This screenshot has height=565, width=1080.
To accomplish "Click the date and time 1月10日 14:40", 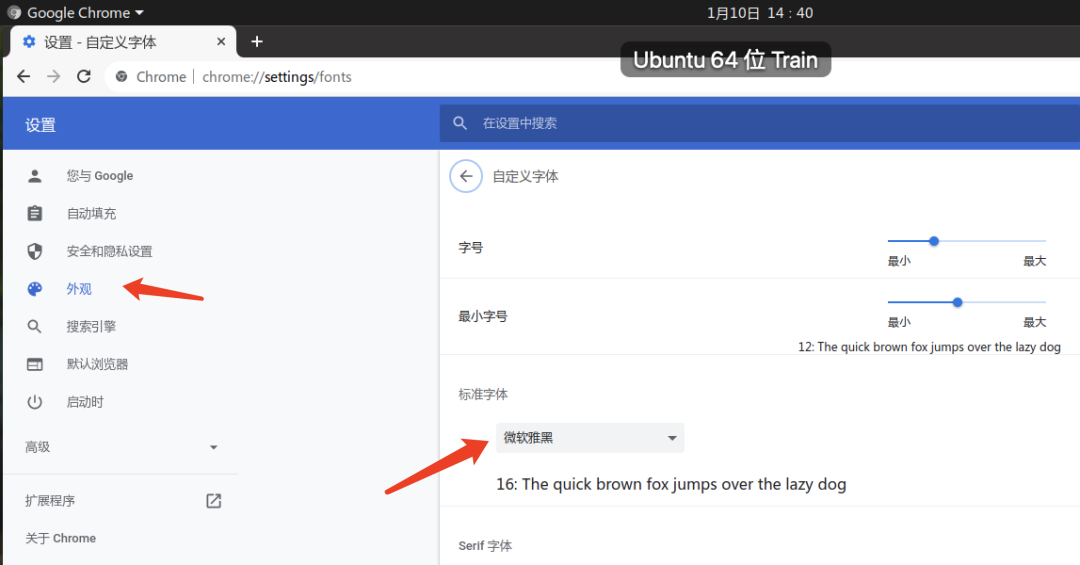I will [x=760, y=12].
